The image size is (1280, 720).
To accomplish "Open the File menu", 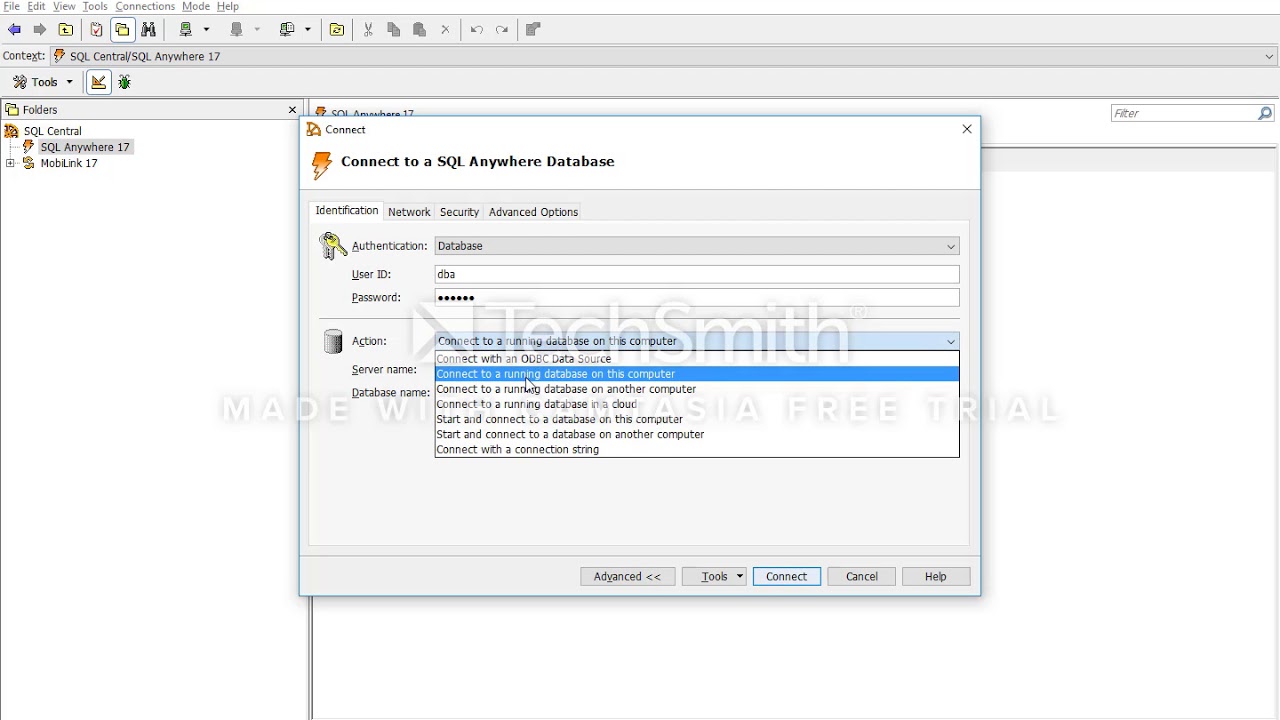I will tap(12, 7).
